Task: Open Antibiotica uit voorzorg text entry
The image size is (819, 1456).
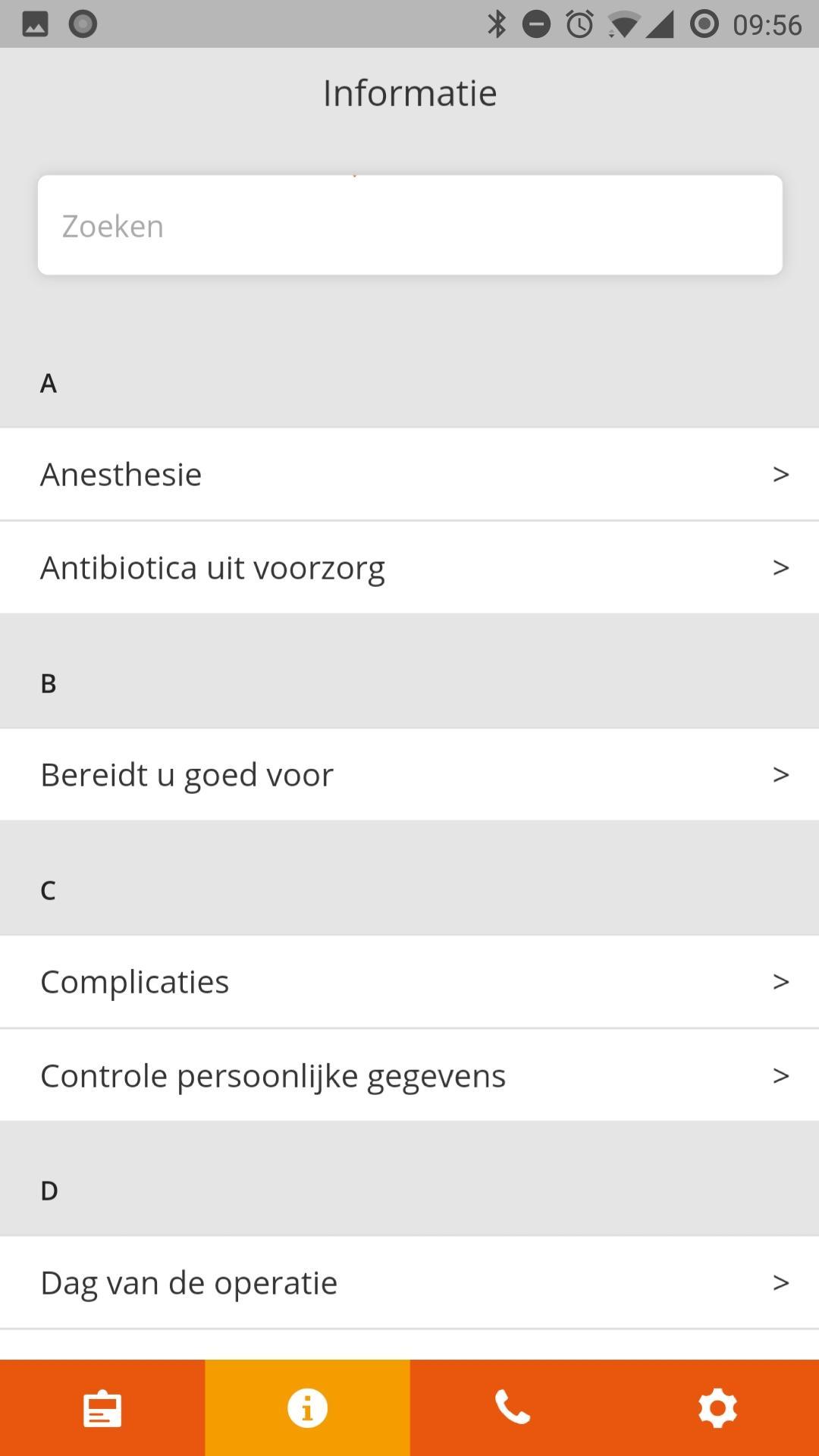Action: (x=212, y=568)
